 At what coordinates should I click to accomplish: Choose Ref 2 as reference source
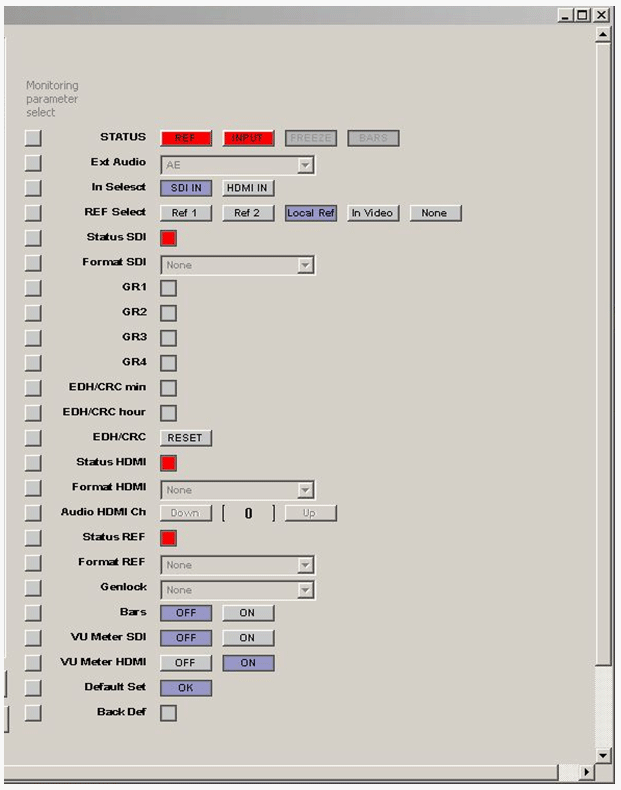248,213
